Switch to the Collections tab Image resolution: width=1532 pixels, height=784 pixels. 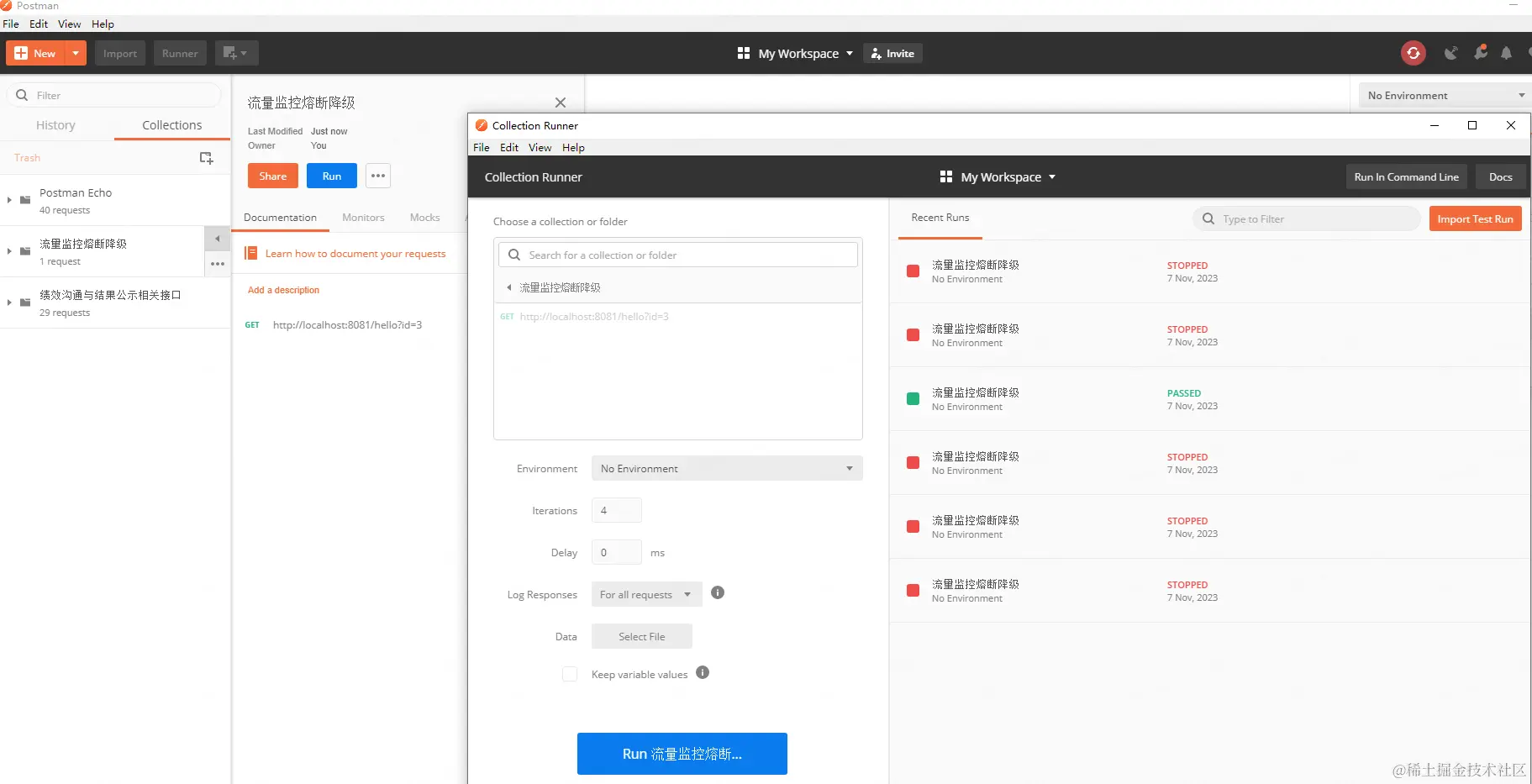click(172, 124)
